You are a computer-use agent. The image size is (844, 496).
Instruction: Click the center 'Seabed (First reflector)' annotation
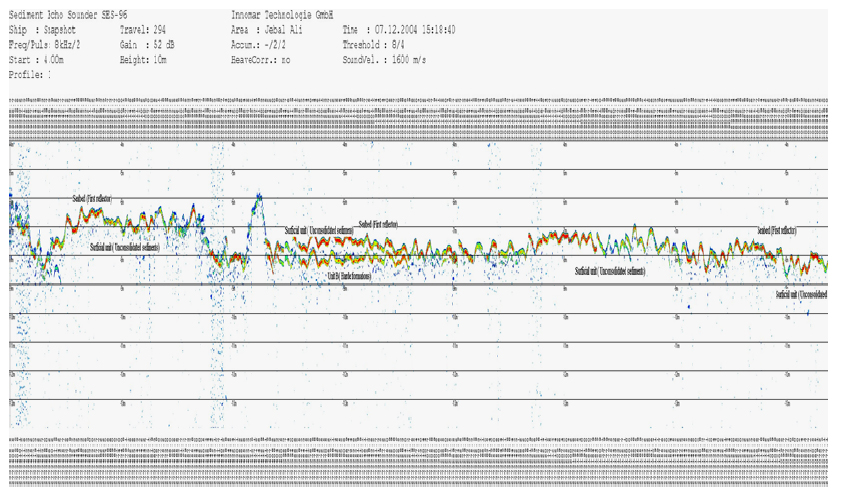point(378,225)
